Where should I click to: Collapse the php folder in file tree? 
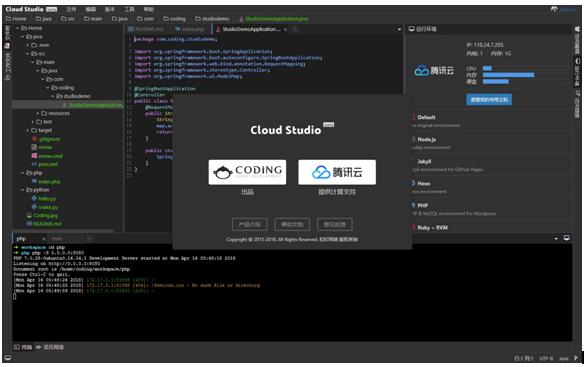(22, 173)
